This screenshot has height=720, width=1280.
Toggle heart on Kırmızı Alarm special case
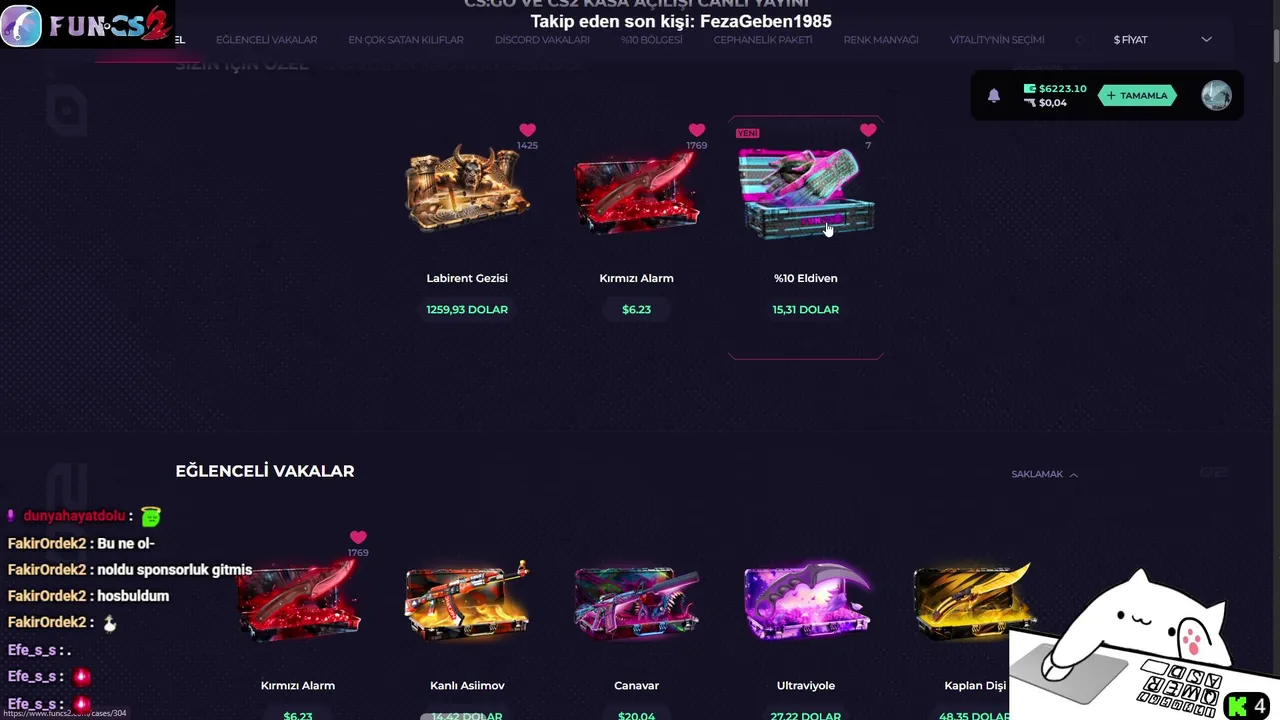pyautogui.click(x=696, y=130)
